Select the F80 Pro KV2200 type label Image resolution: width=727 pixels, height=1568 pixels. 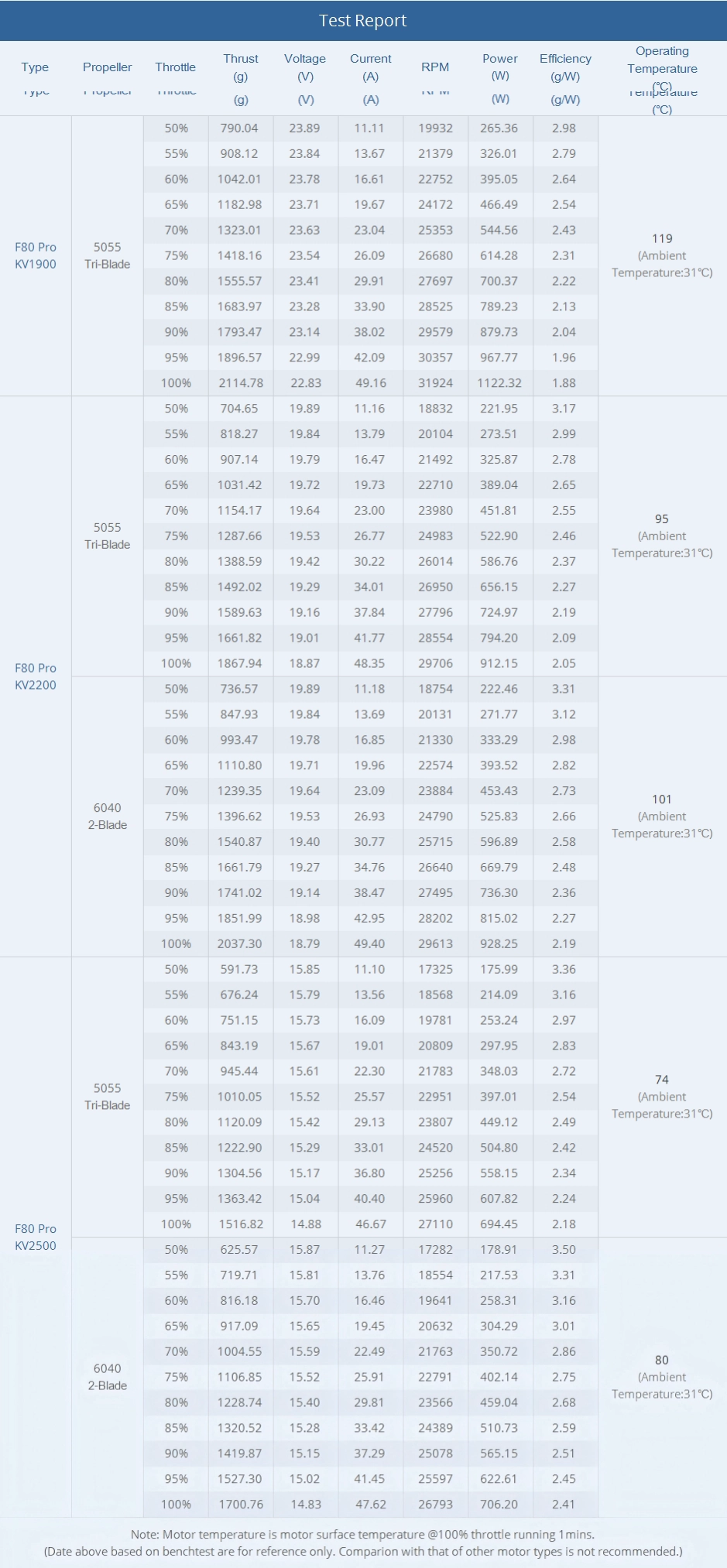click(36, 676)
